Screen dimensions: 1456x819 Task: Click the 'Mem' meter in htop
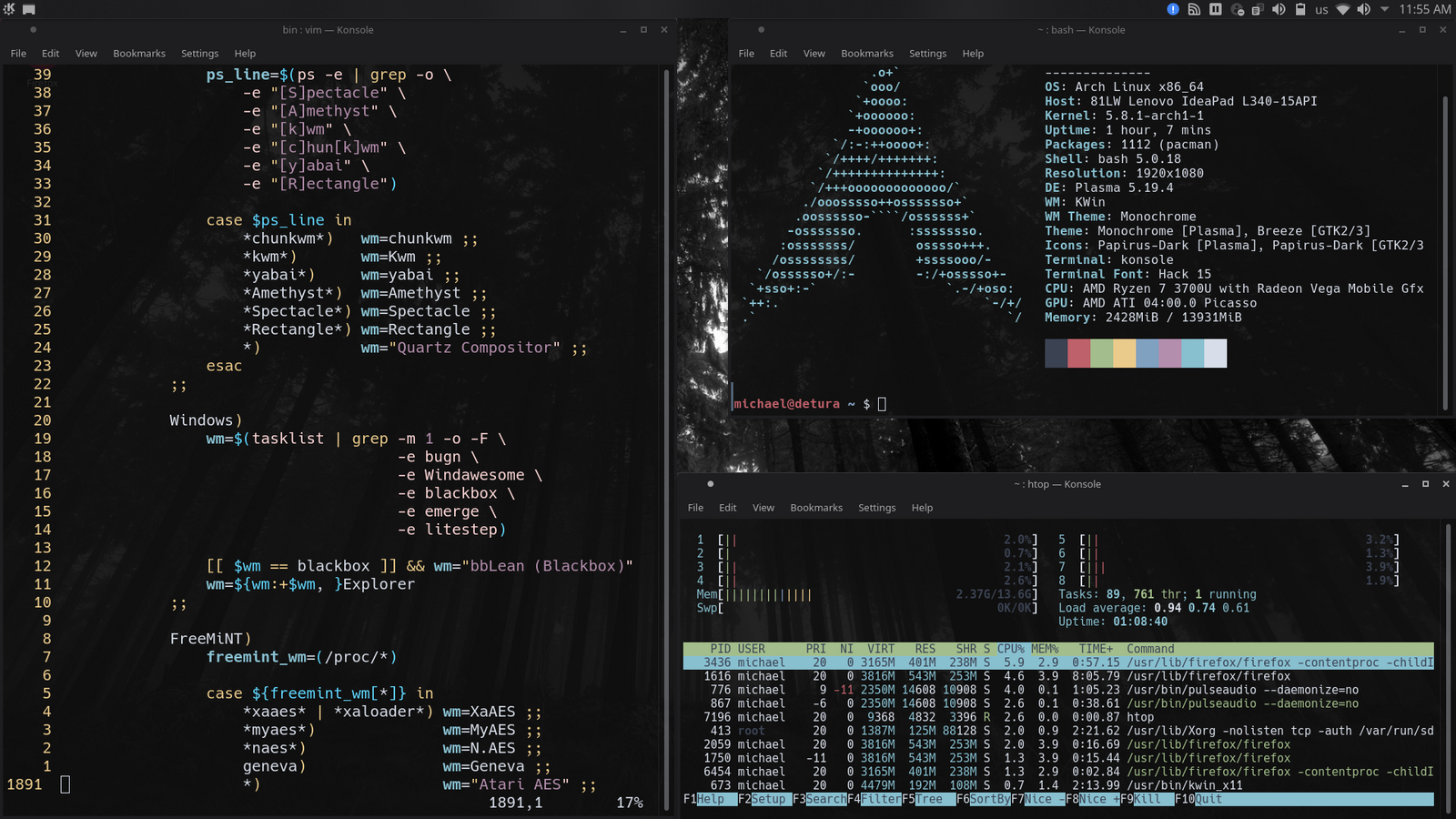(867, 594)
